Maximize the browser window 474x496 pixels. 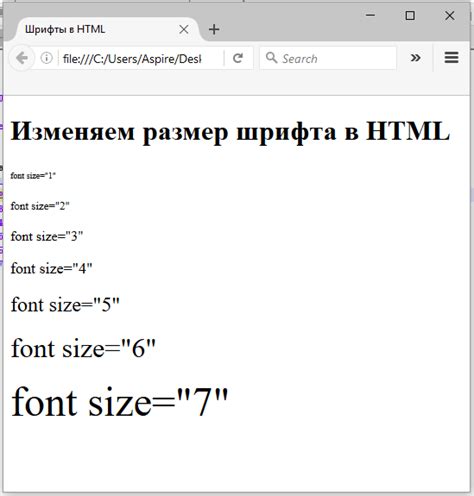410,15
